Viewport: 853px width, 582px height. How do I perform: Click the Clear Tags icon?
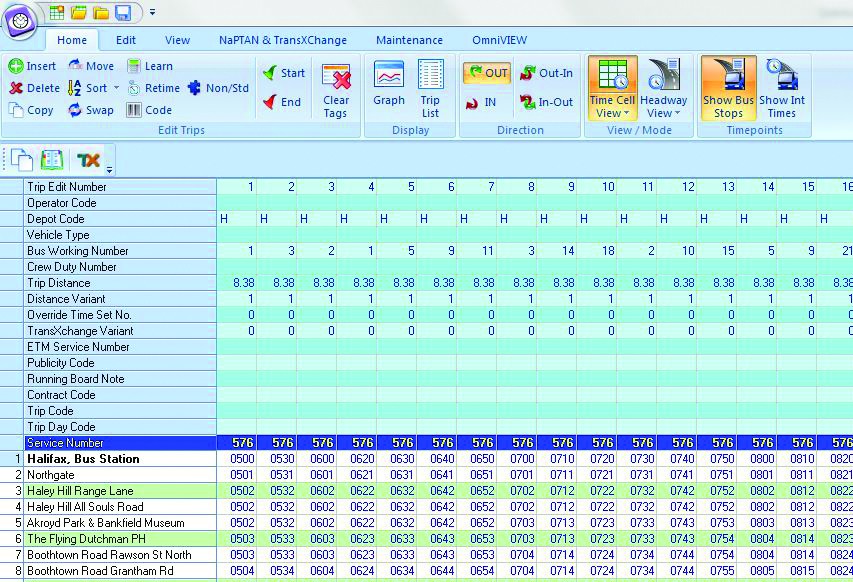pos(337,88)
